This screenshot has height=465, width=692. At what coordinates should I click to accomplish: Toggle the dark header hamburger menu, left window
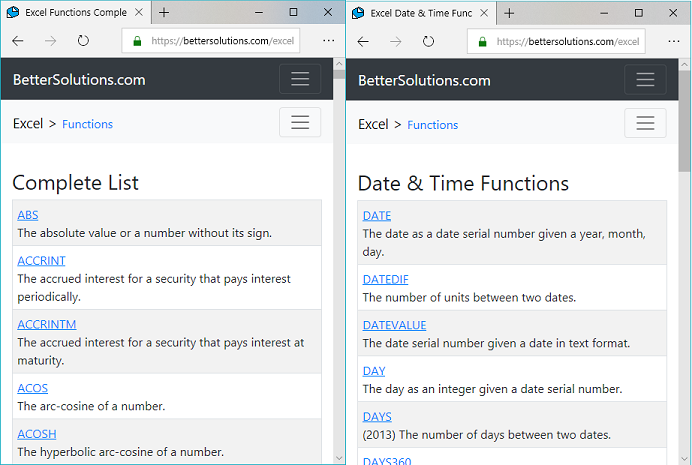300,79
